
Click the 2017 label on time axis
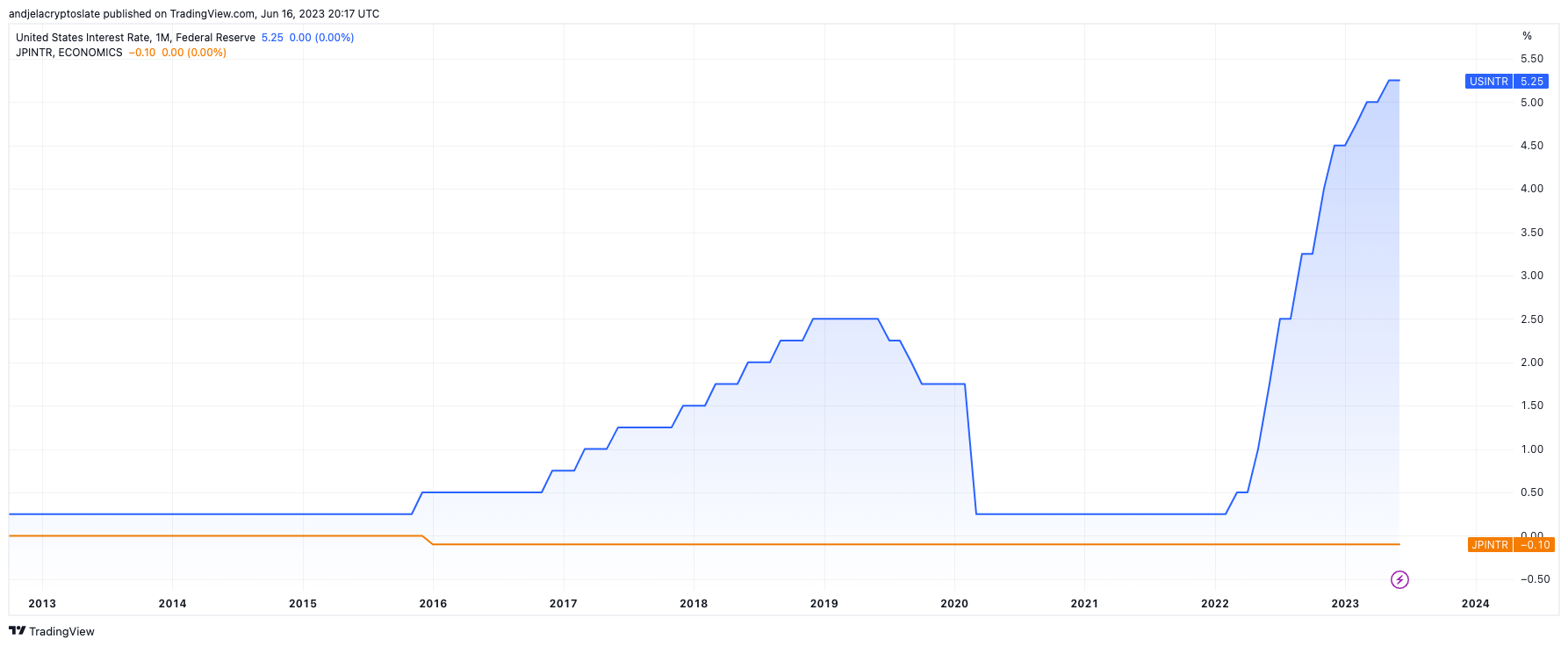[564, 604]
